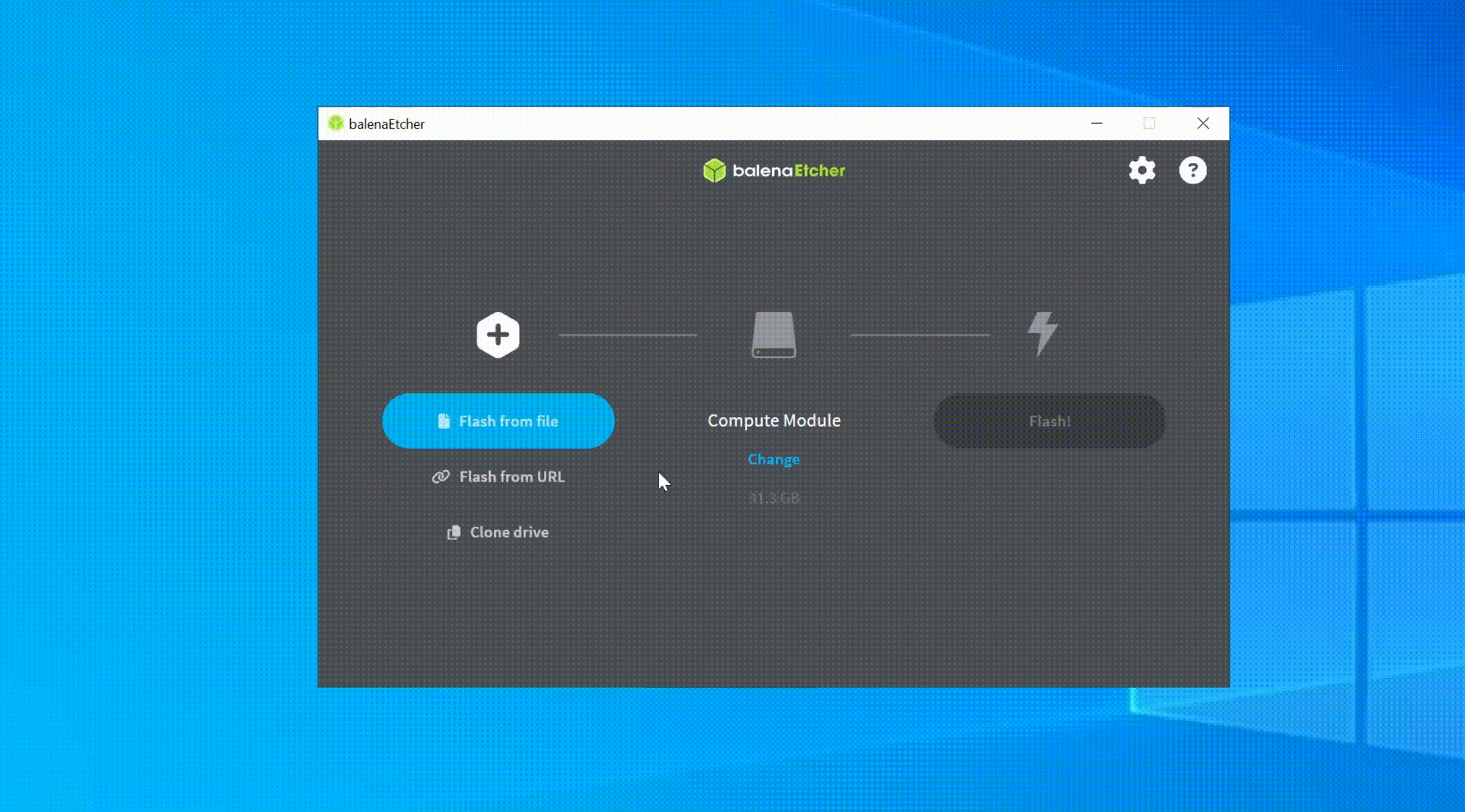Click the balenaEtcher wordmark in header
The image size is (1465, 812).
(x=789, y=171)
